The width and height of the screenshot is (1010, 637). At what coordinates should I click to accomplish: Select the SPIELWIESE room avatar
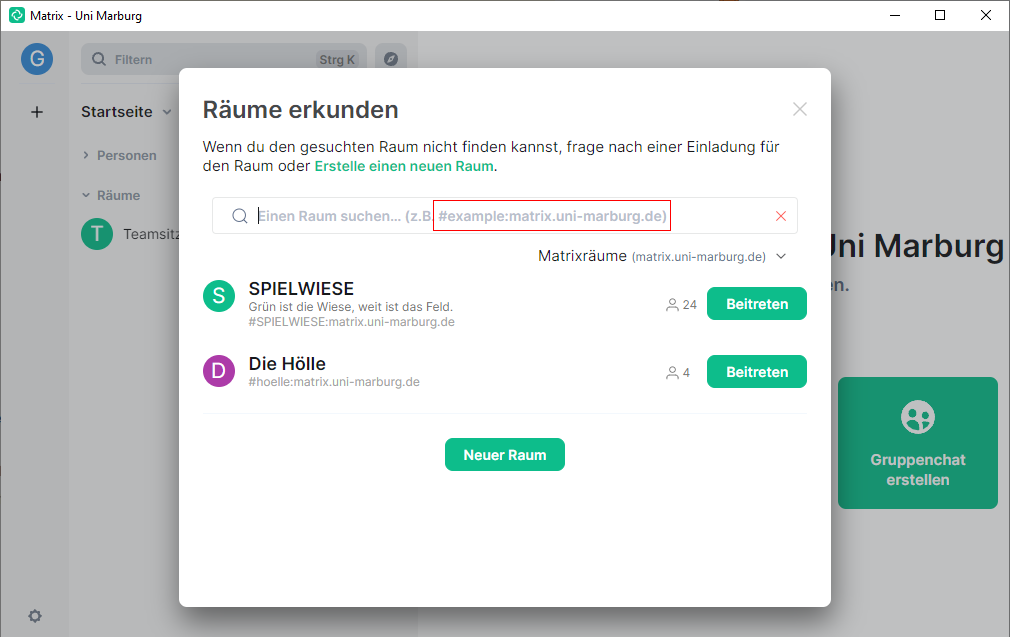point(219,296)
